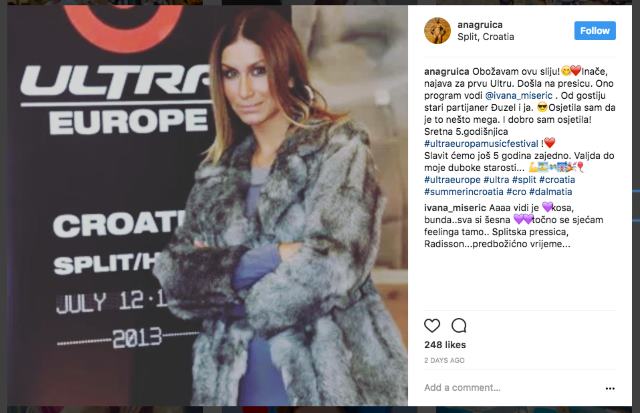Open the Ultra Europe post photo
This screenshot has height=413, width=640.
pyautogui.click(x=207, y=205)
